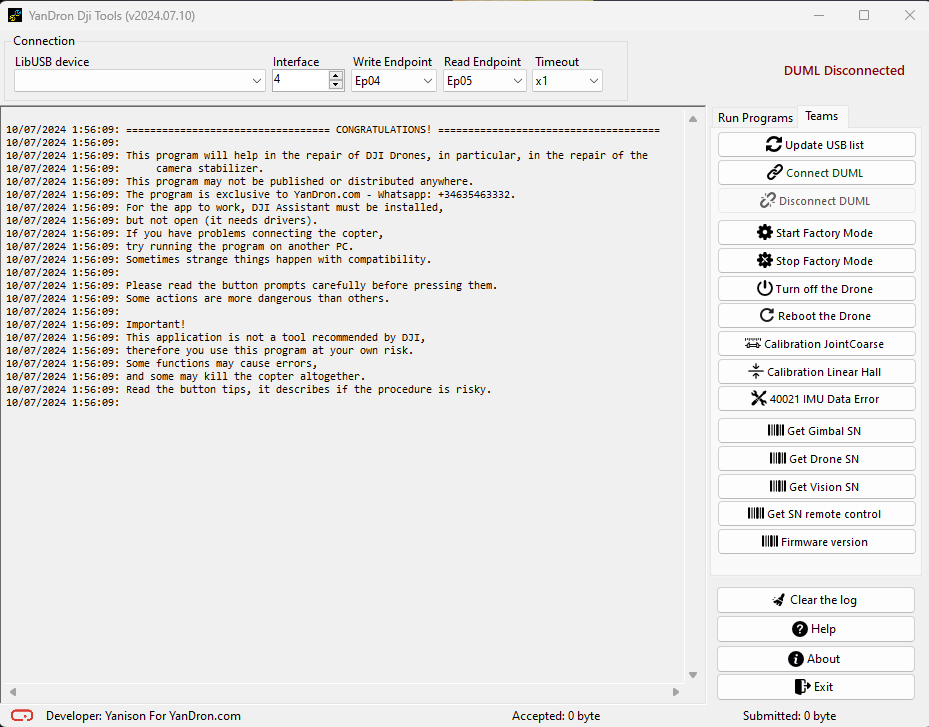Click the Update USB list refresh icon
Image resolution: width=929 pixels, height=727 pixels.
click(774, 145)
